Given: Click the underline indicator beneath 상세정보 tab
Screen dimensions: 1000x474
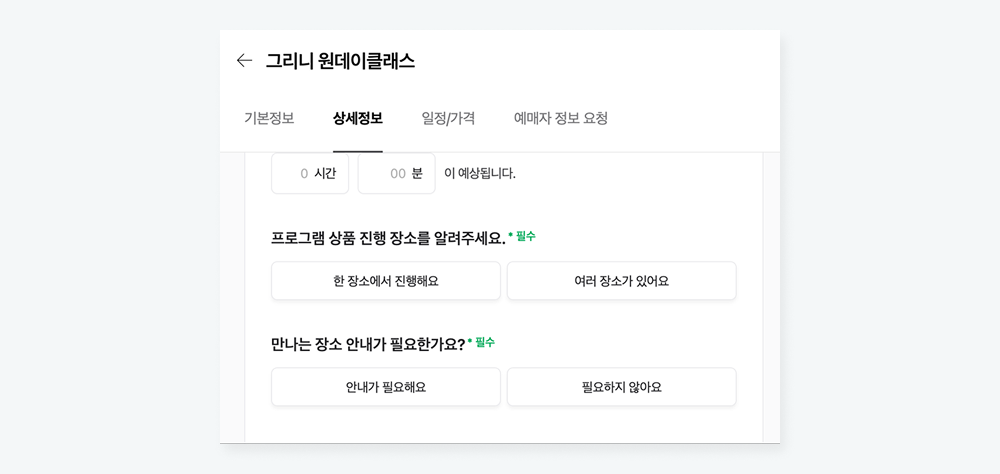Looking at the screenshot, I should point(358,152).
